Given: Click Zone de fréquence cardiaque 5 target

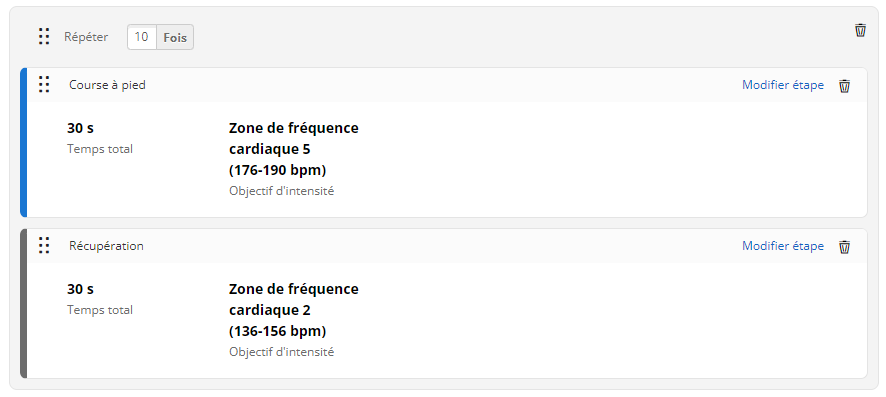Looking at the screenshot, I should tap(294, 149).
